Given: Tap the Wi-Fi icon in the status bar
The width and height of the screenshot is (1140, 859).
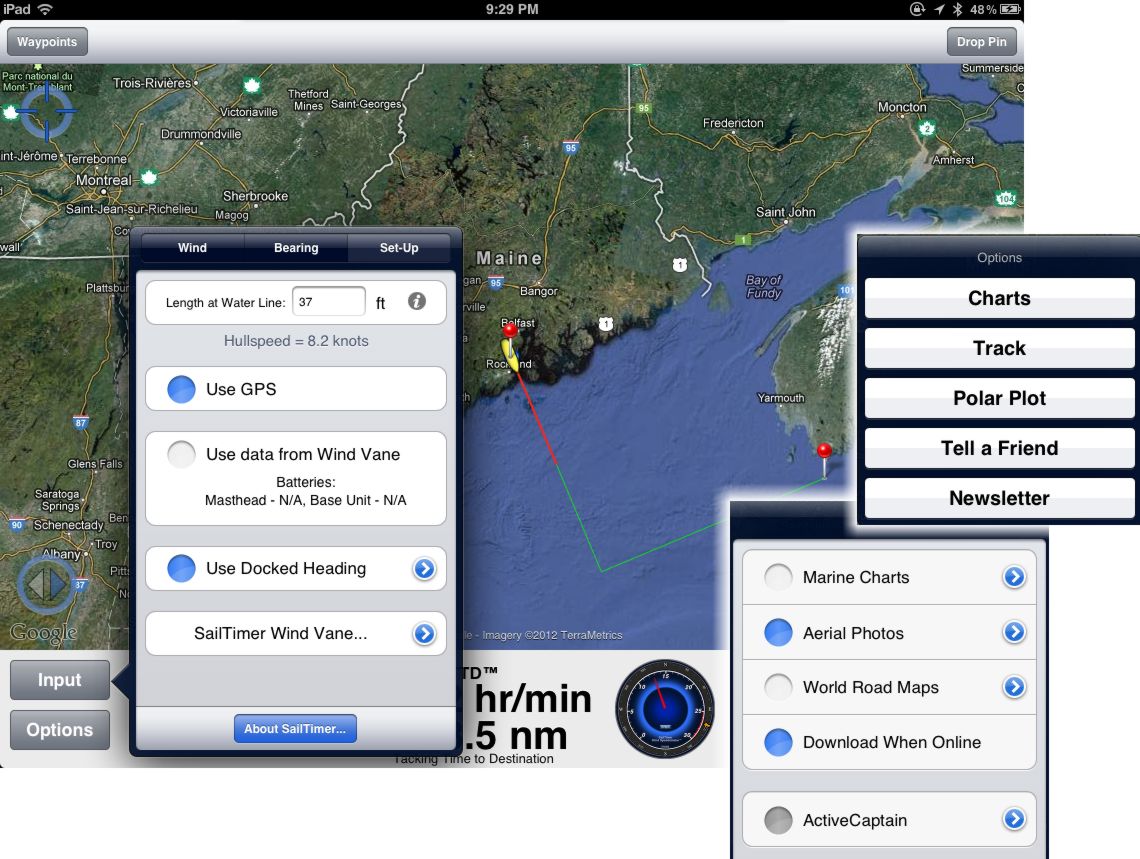Looking at the screenshot, I should tap(45, 9).
